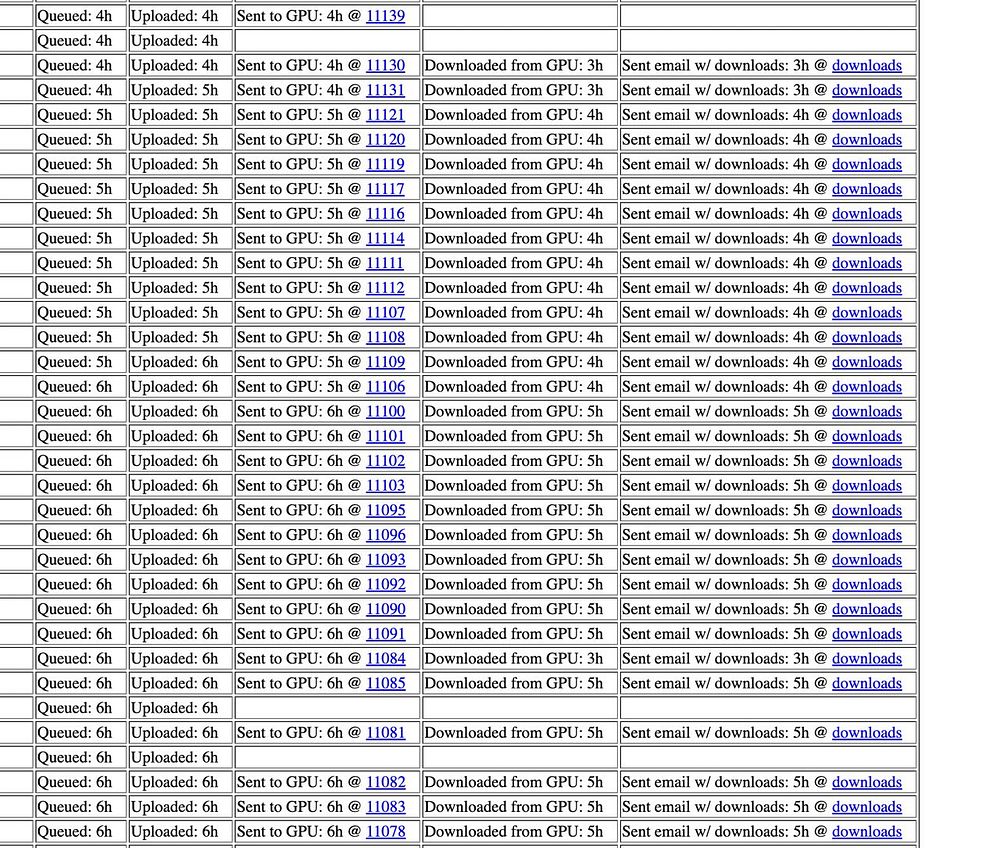Open job 11111 link
This screenshot has width=1000, height=848.
(385, 263)
